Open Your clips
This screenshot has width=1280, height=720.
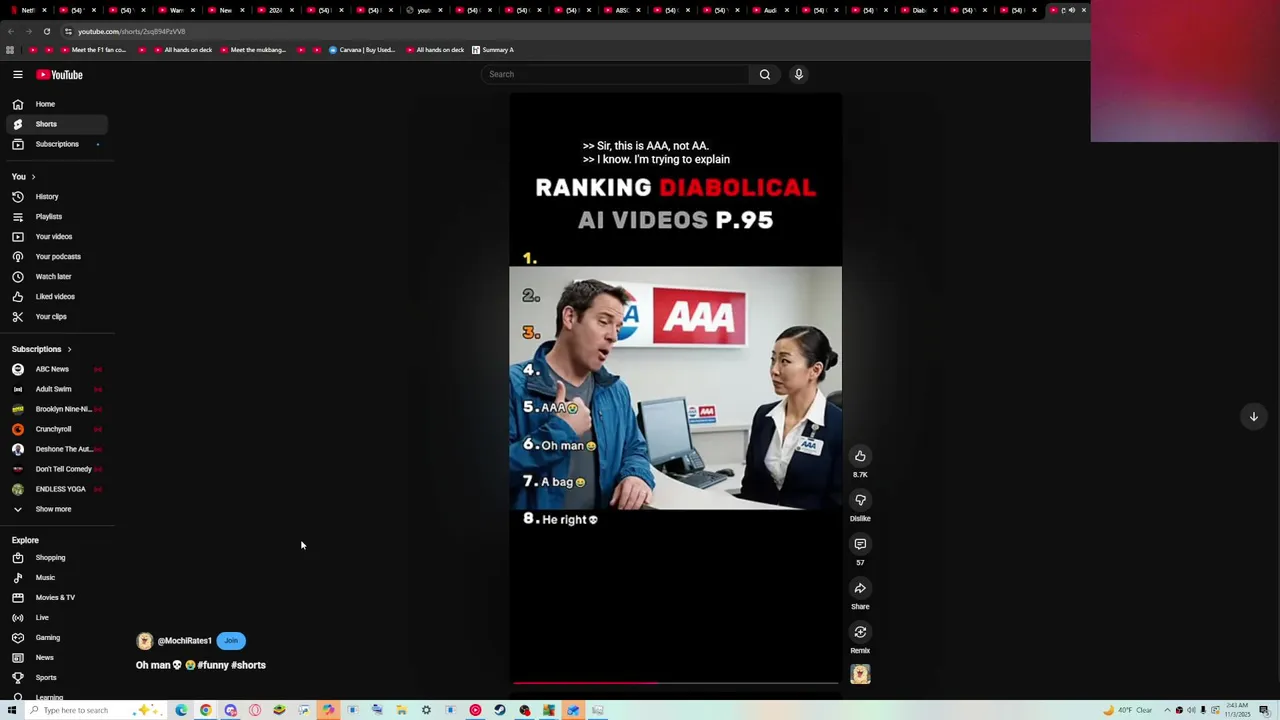tap(57, 317)
